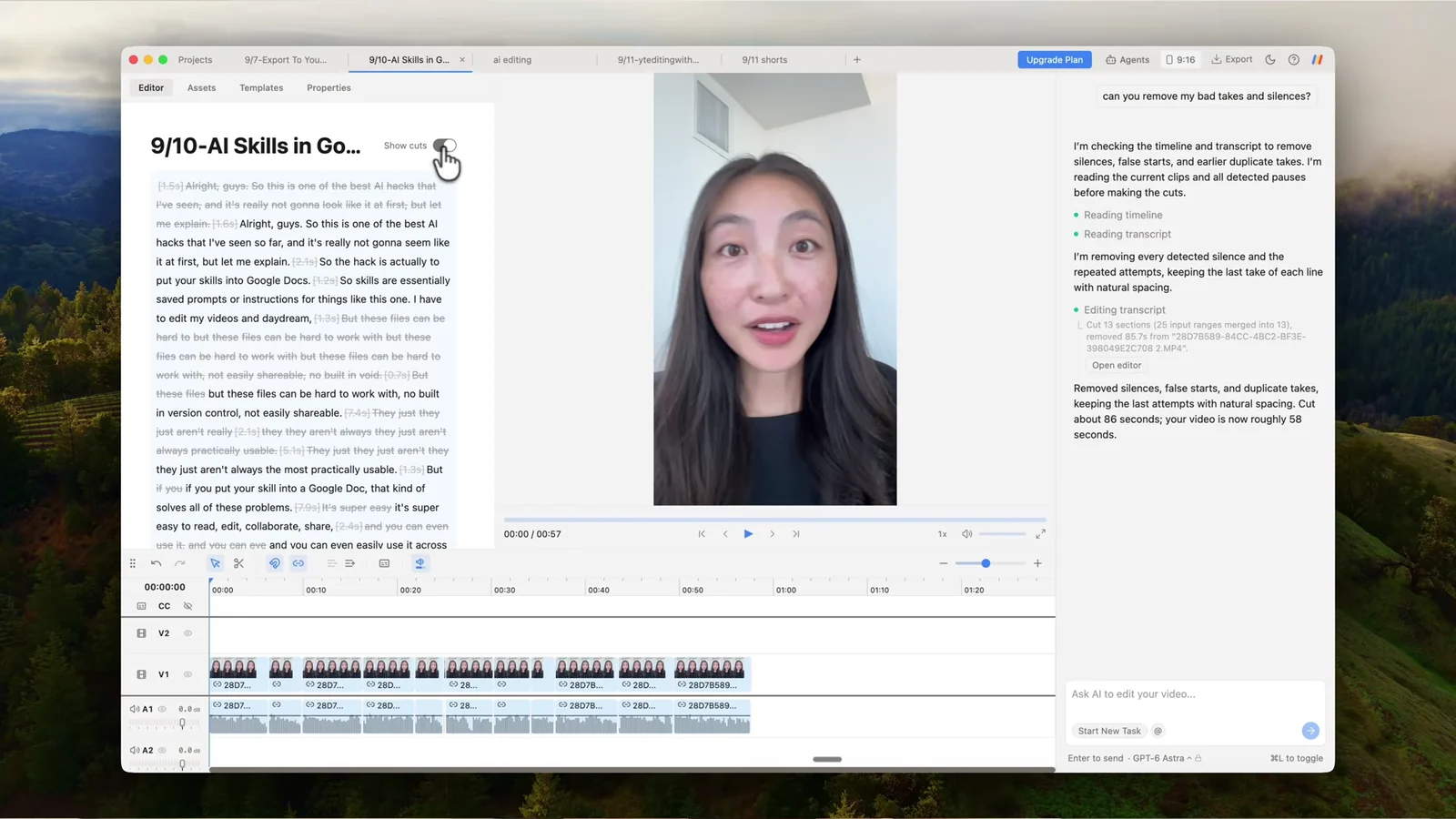
Task: Select the pointer selection tool
Action: [216, 563]
